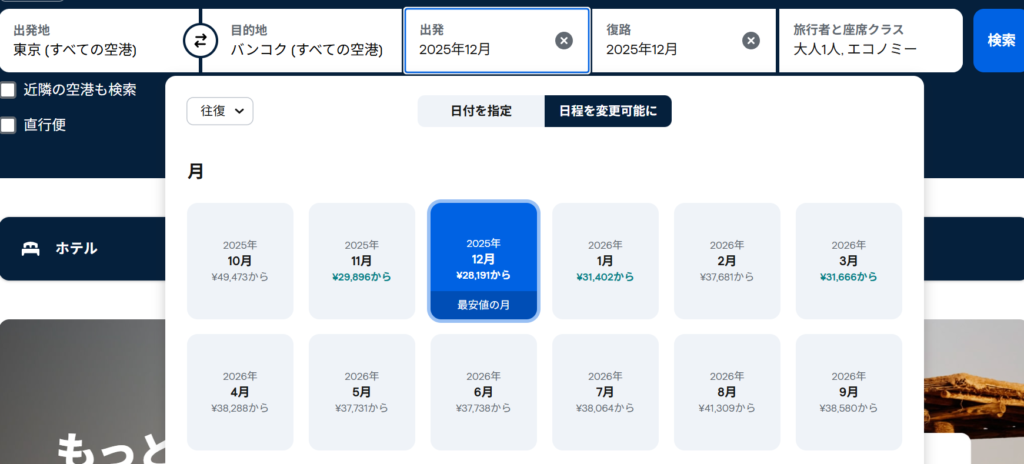Open the round-trip type dropdown

(x=220, y=111)
